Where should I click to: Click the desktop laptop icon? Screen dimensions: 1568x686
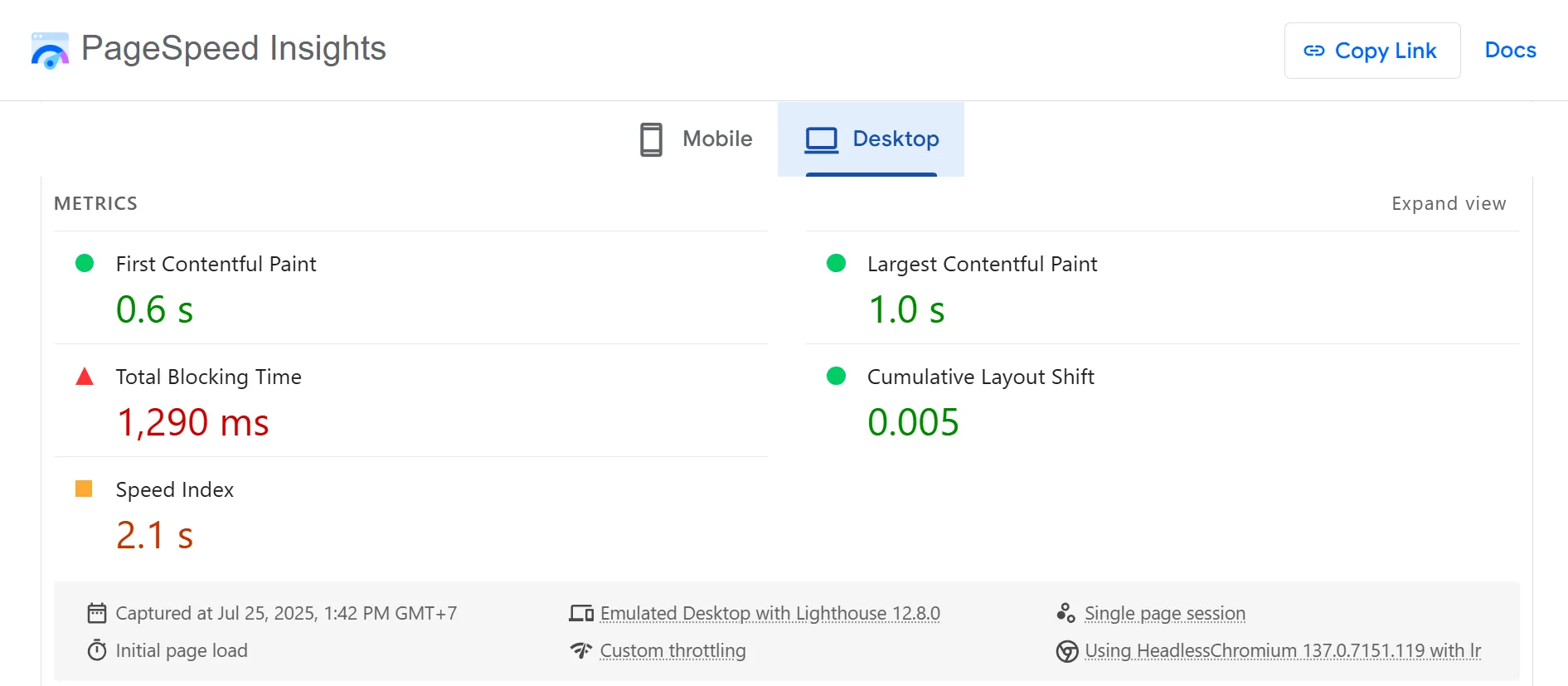click(x=822, y=139)
